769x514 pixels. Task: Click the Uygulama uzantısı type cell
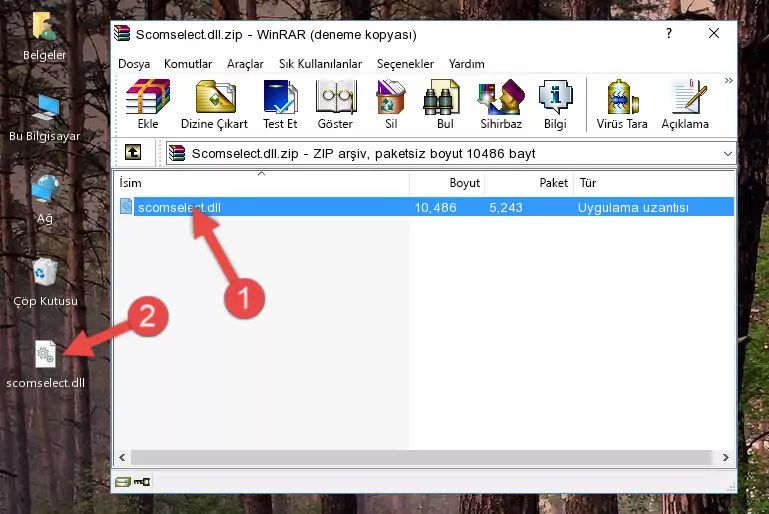[633, 207]
